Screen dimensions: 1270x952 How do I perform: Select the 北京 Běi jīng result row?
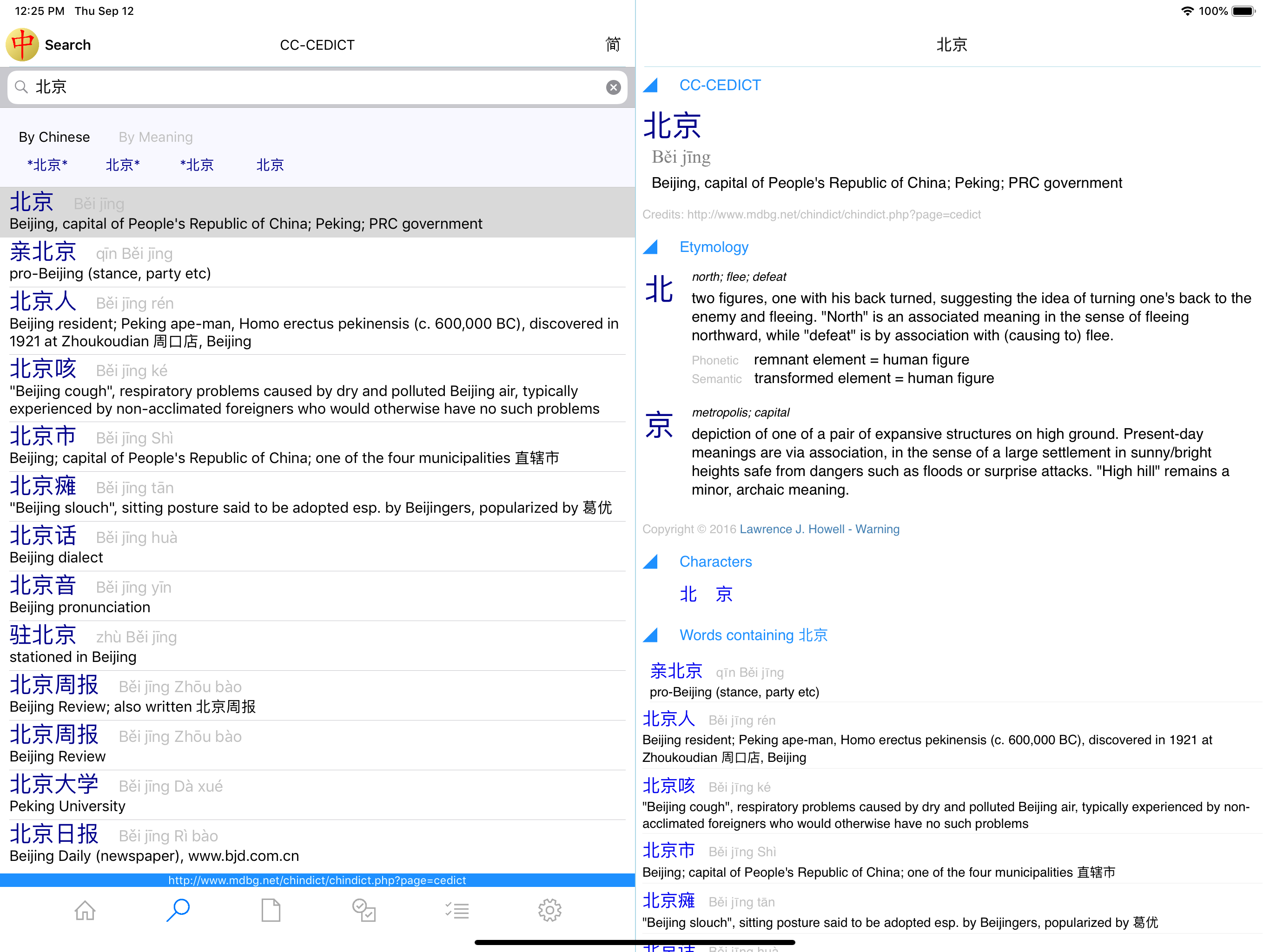pyautogui.click(x=317, y=212)
